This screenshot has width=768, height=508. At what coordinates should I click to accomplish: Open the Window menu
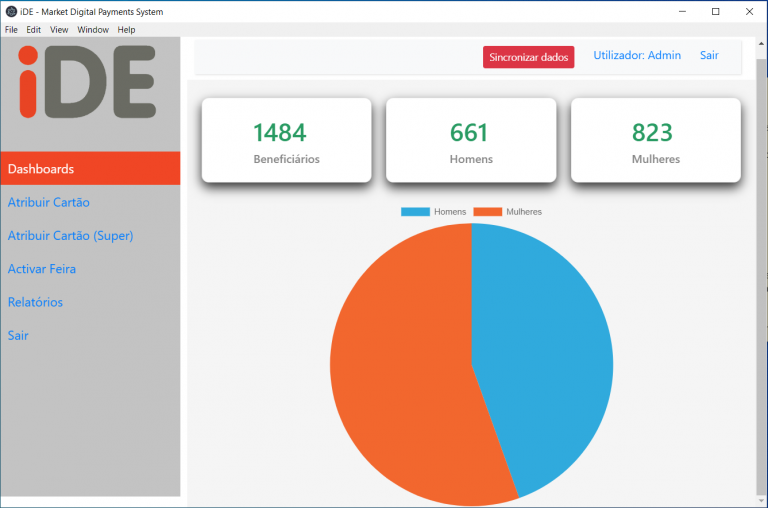(93, 30)
